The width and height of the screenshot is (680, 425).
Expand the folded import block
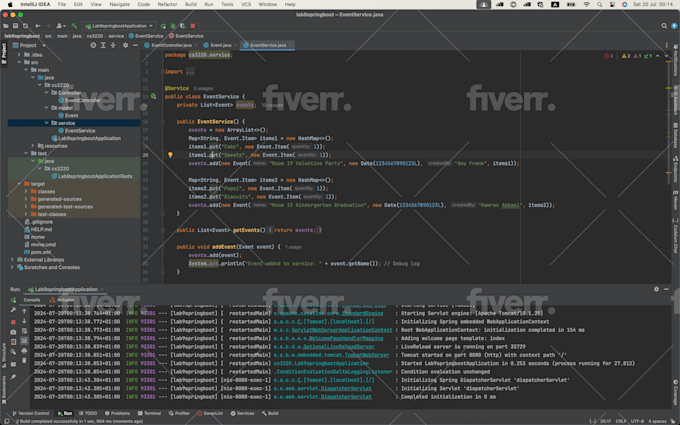[x=190, y=72]
